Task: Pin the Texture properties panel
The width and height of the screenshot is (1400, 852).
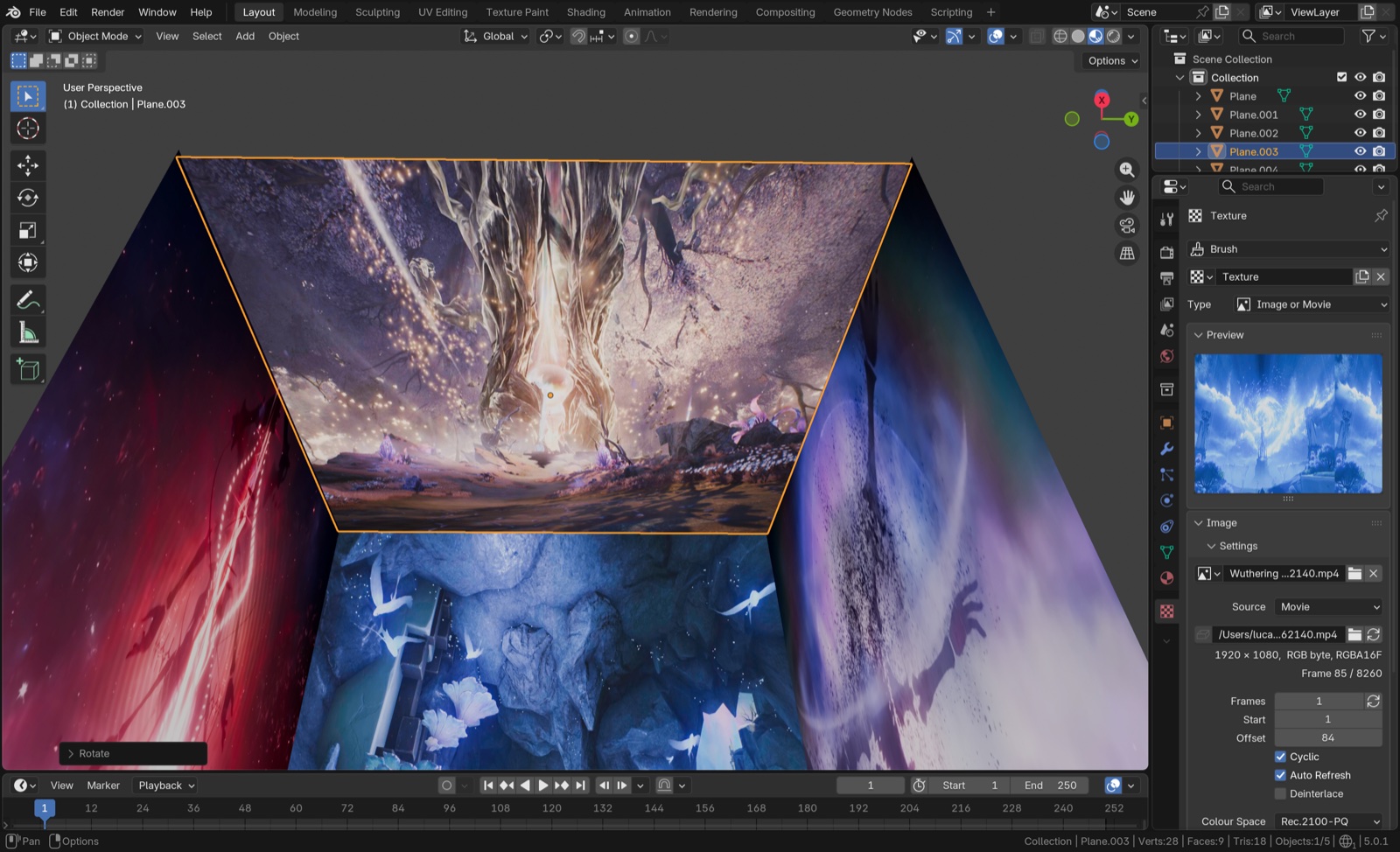Action: (x=1381, y=215)
